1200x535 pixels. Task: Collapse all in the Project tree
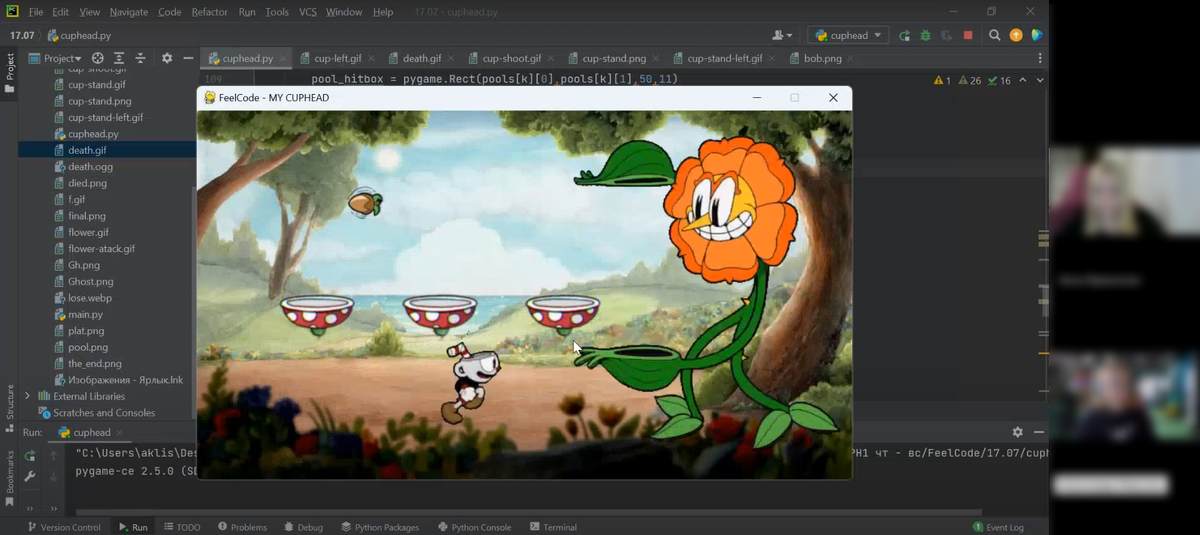pos(140,58)
